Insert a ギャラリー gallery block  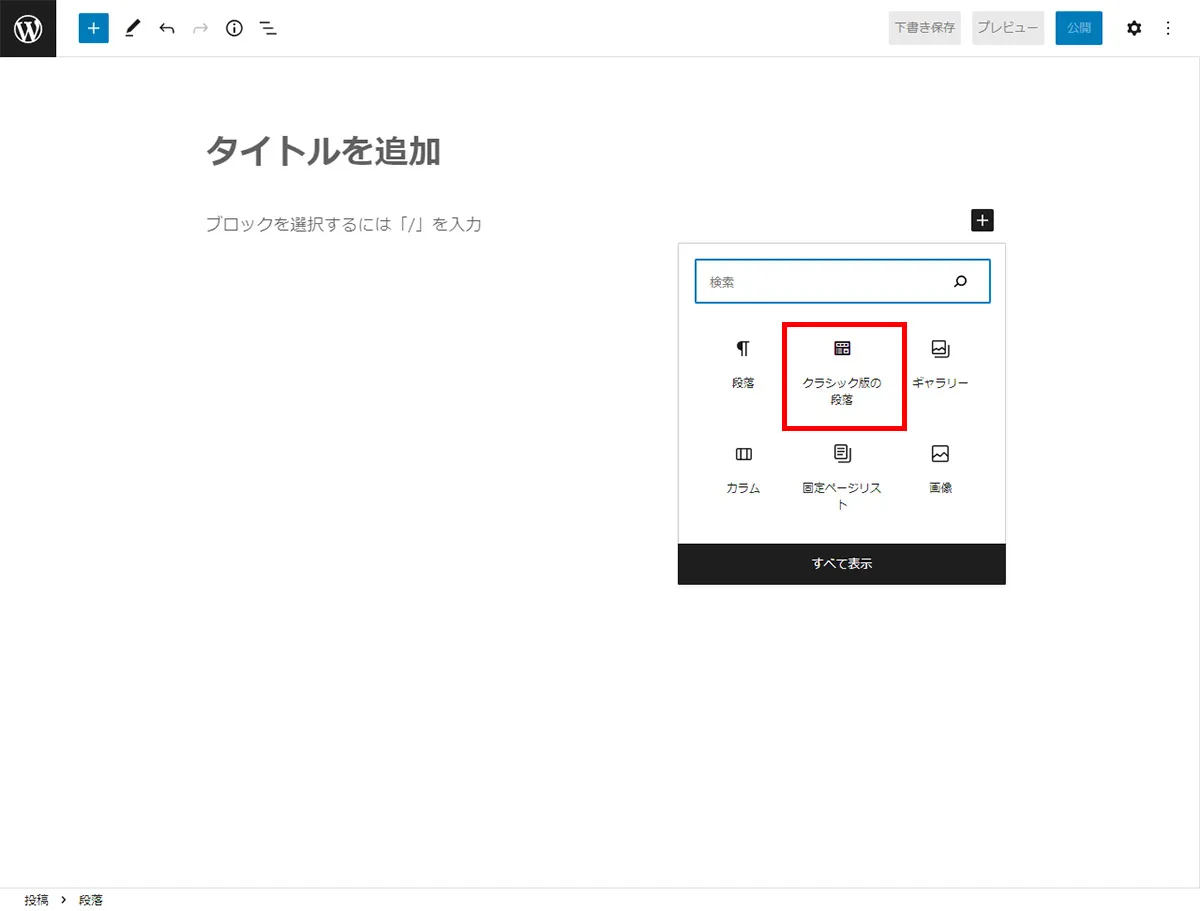(940, 363)
